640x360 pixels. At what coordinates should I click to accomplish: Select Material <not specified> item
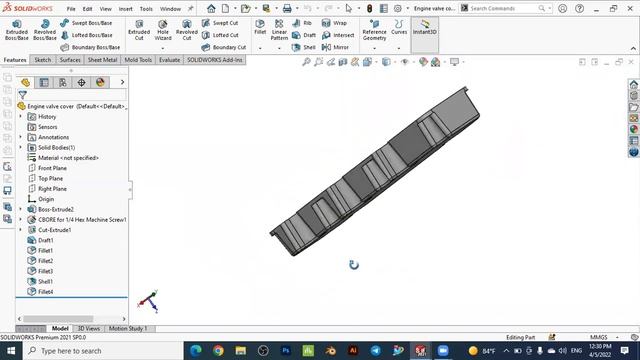63,158
